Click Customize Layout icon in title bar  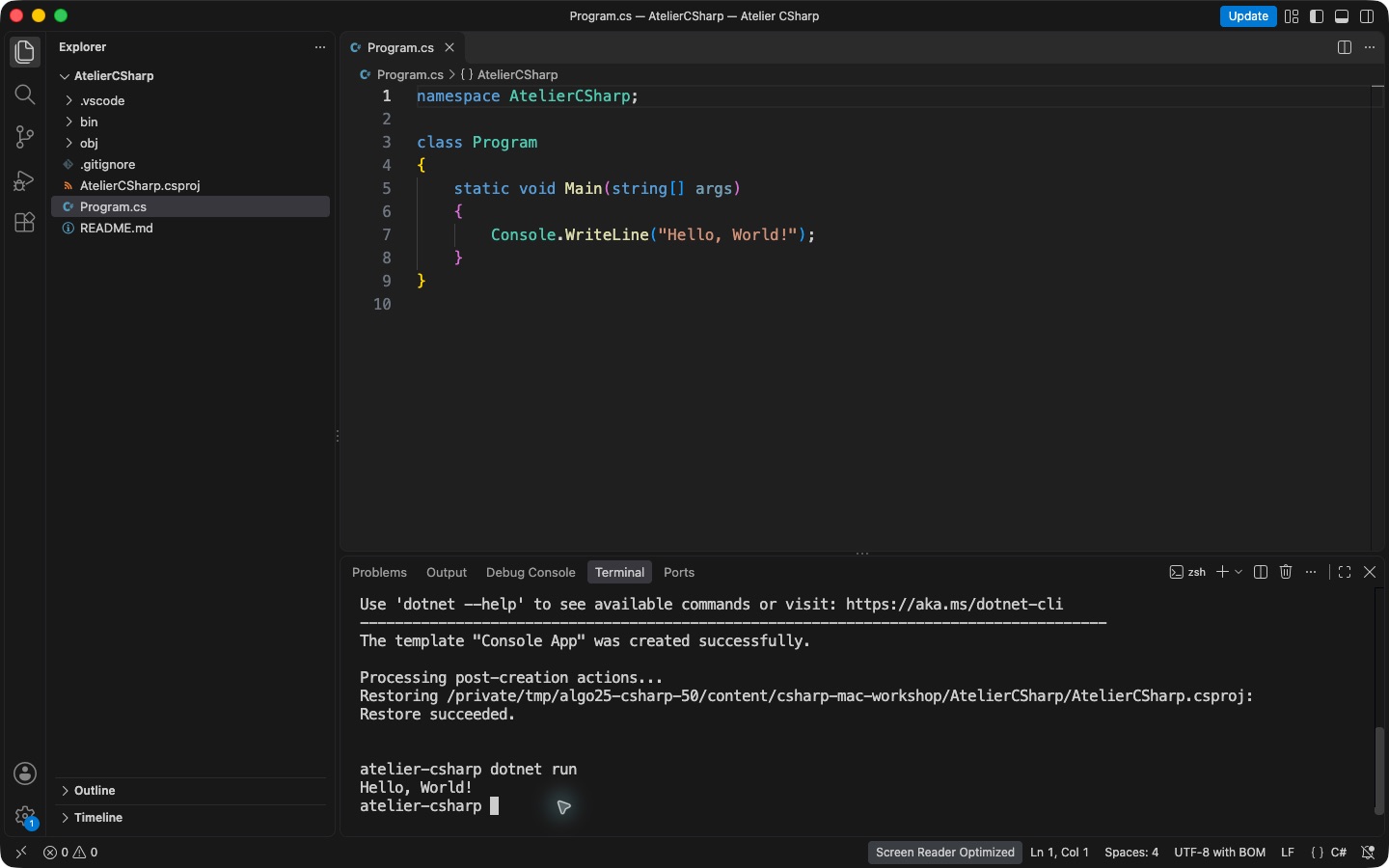click(1292, 16)
